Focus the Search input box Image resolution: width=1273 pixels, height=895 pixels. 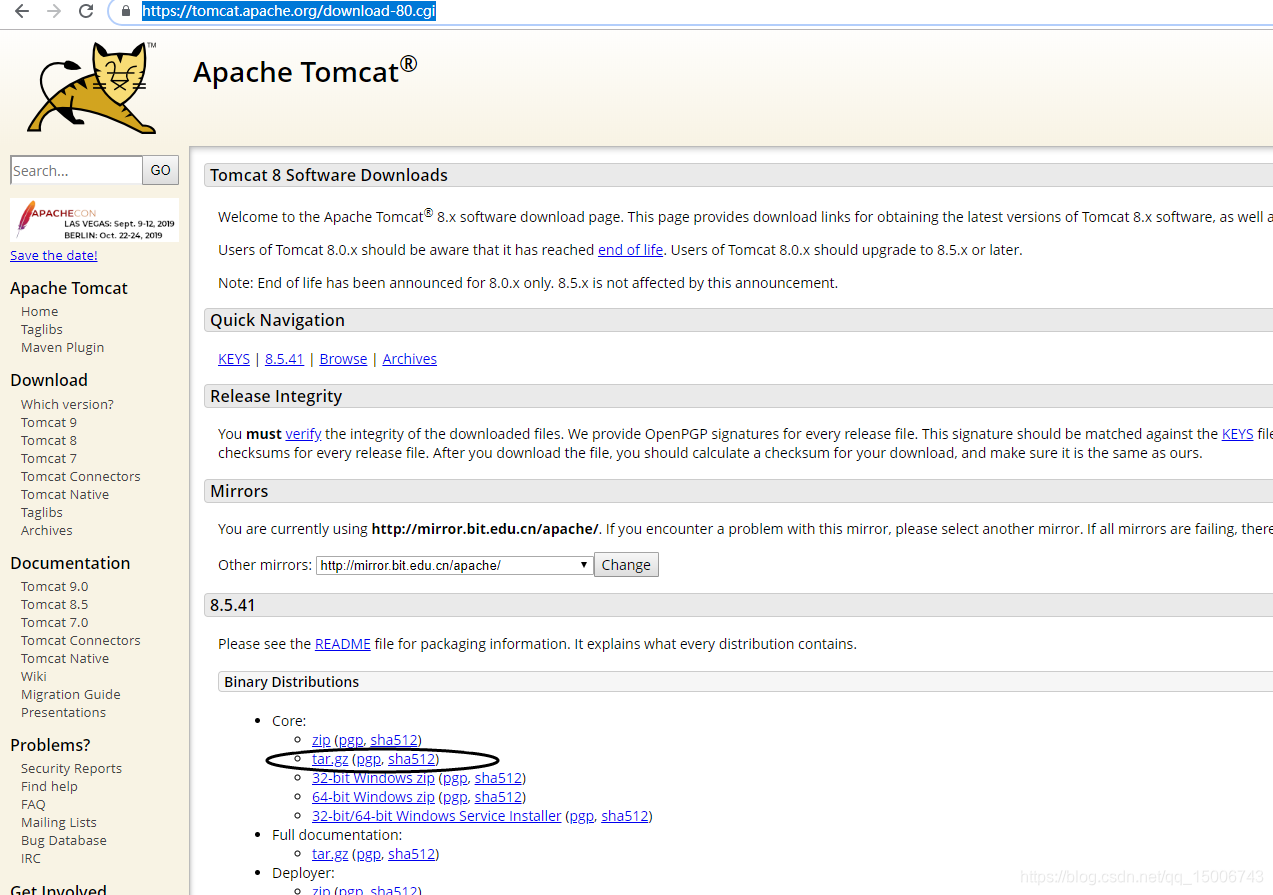[76, 170]
